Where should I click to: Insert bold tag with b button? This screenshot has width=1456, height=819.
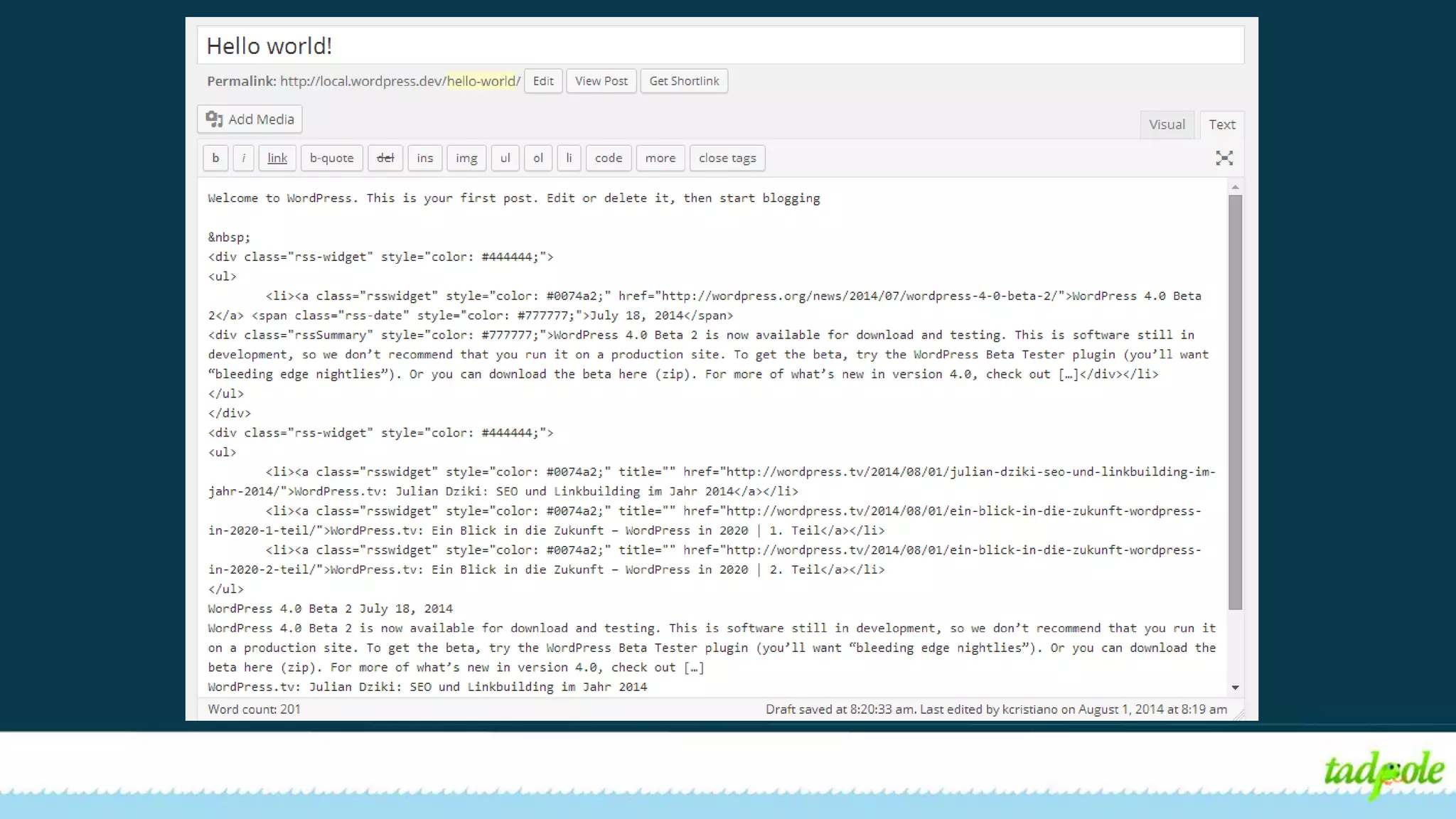pyautogui.click(x=215, y=158)
